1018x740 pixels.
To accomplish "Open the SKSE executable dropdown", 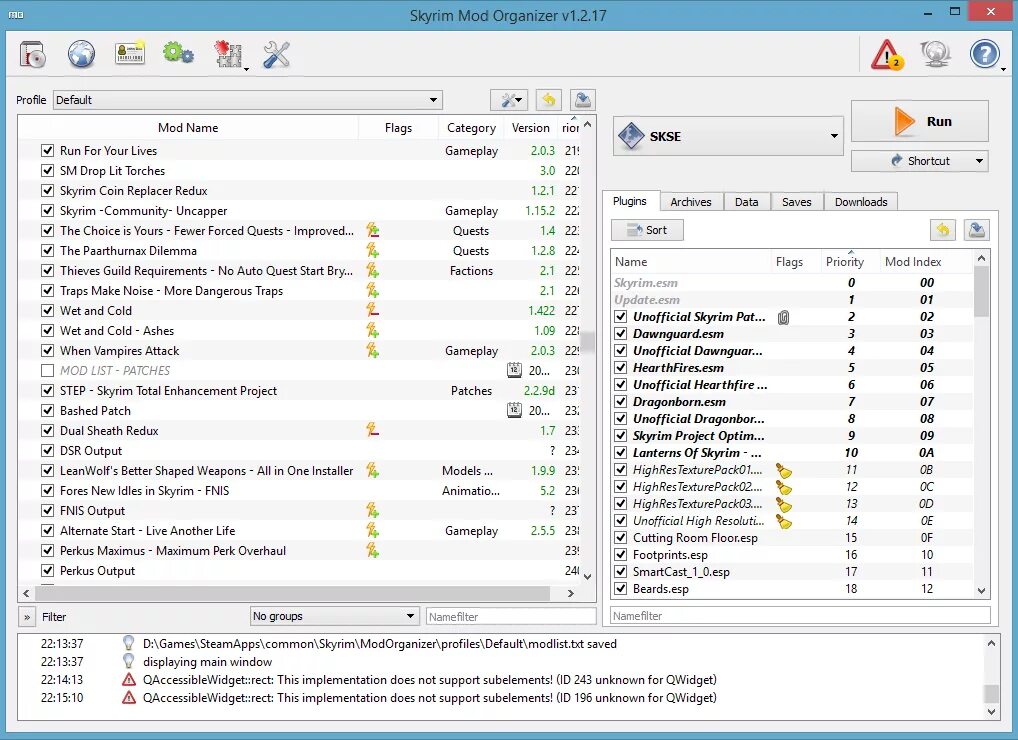I will click(x=728, y=136).
